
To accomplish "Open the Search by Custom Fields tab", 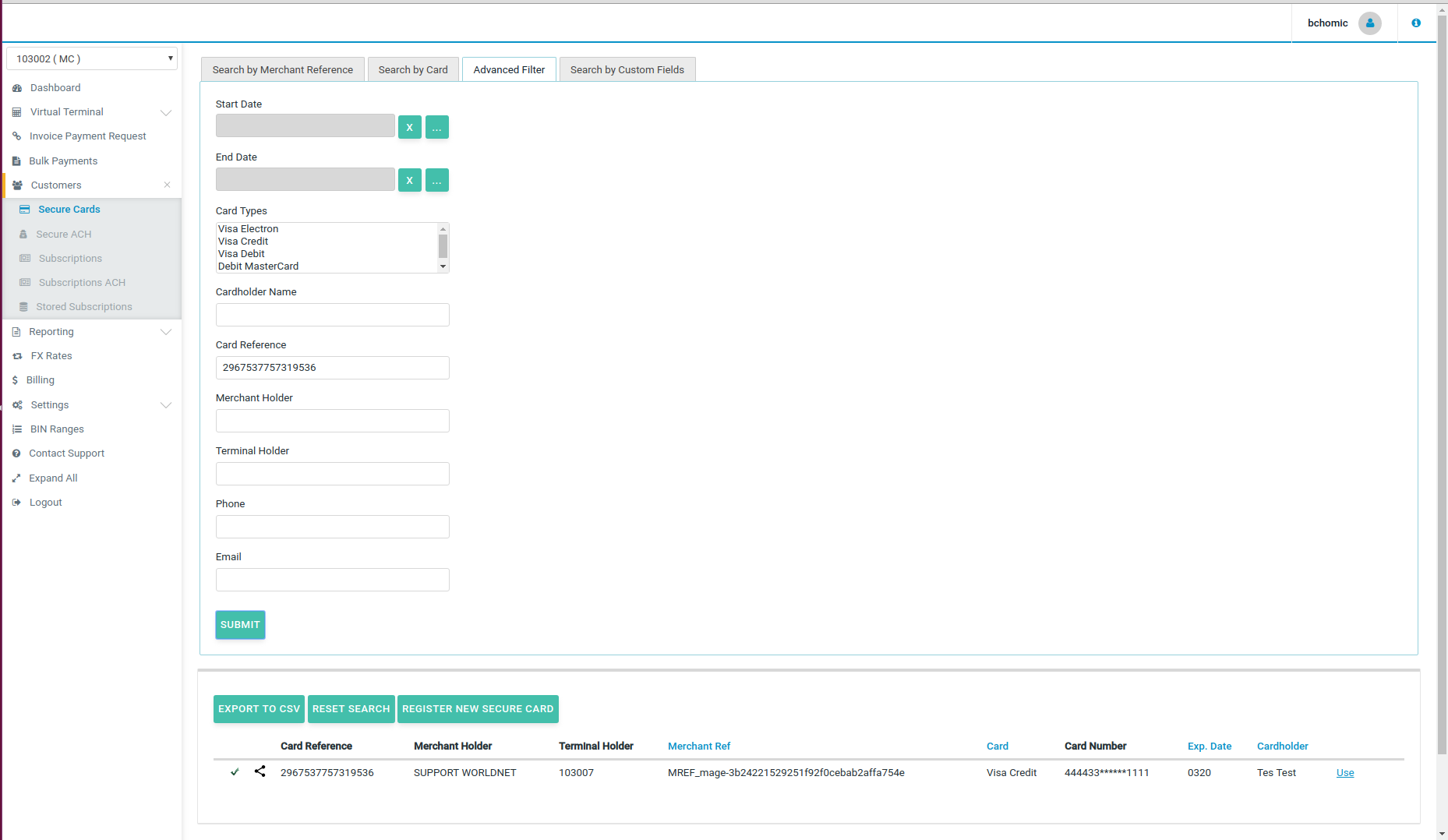I will (x=627, y=70).
